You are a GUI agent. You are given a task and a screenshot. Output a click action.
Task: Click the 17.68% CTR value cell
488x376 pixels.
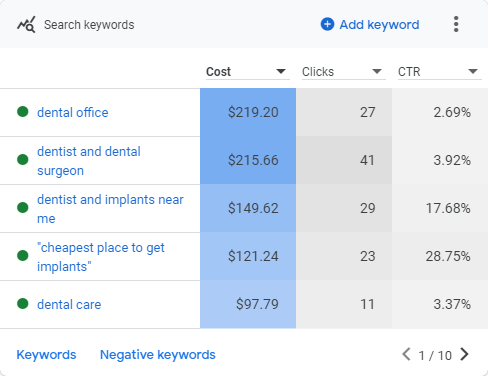pos(440,208)
